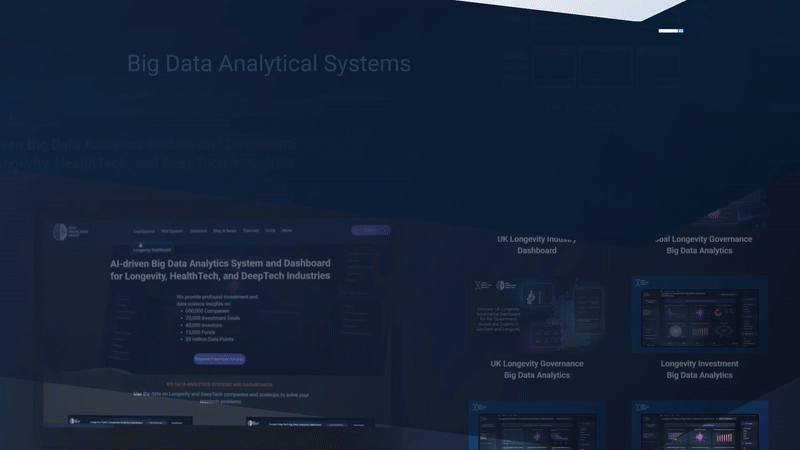Click the purple button in site header
Screen dimensions: 800x450
(x=371, y=230)
